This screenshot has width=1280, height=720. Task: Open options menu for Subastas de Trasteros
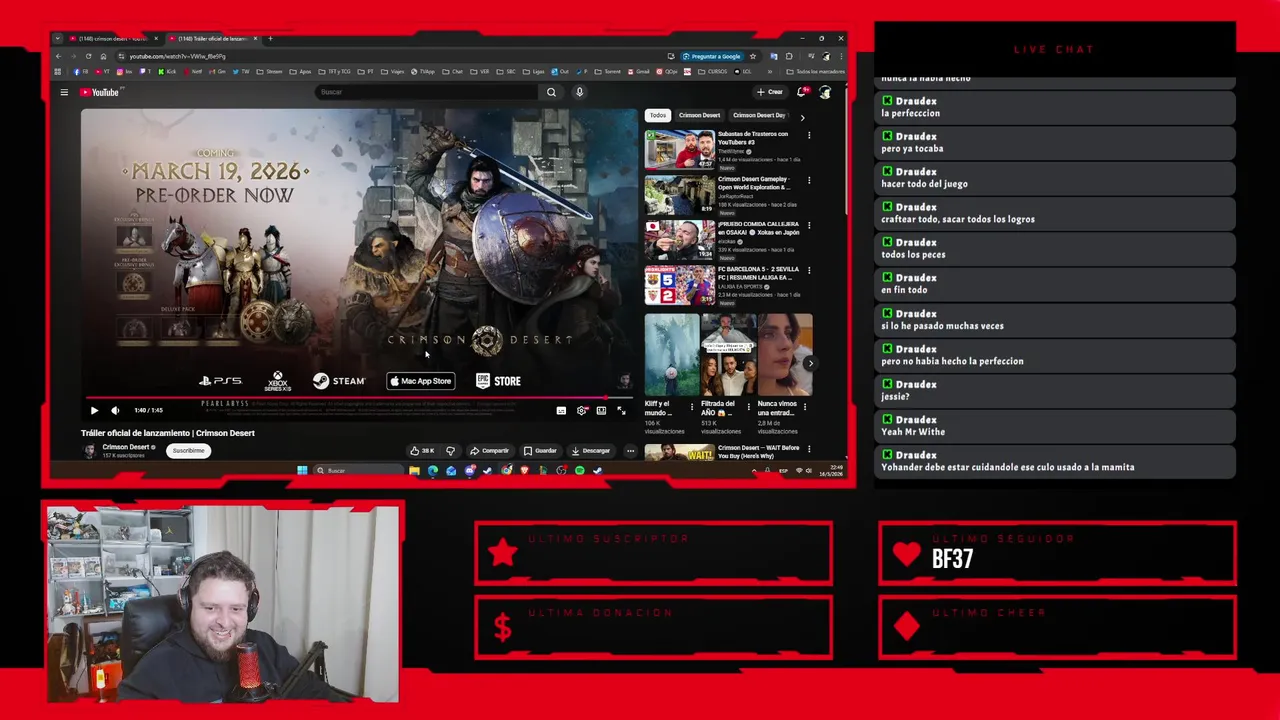click(809, 135)
